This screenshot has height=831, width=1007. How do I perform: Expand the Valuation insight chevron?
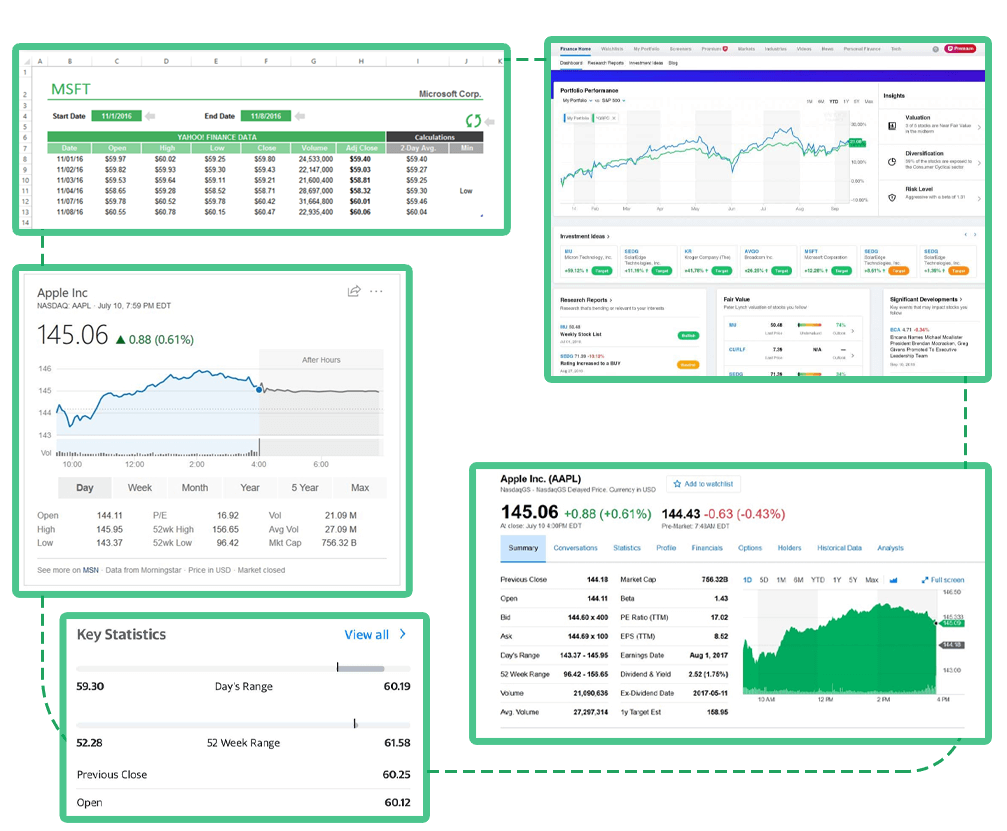click(x=979, y=127)
